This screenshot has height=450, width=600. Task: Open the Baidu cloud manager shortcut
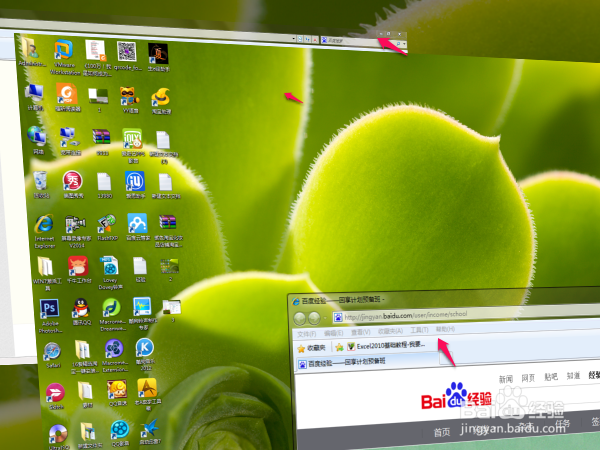pyautogui.click(x=138, y=227)
